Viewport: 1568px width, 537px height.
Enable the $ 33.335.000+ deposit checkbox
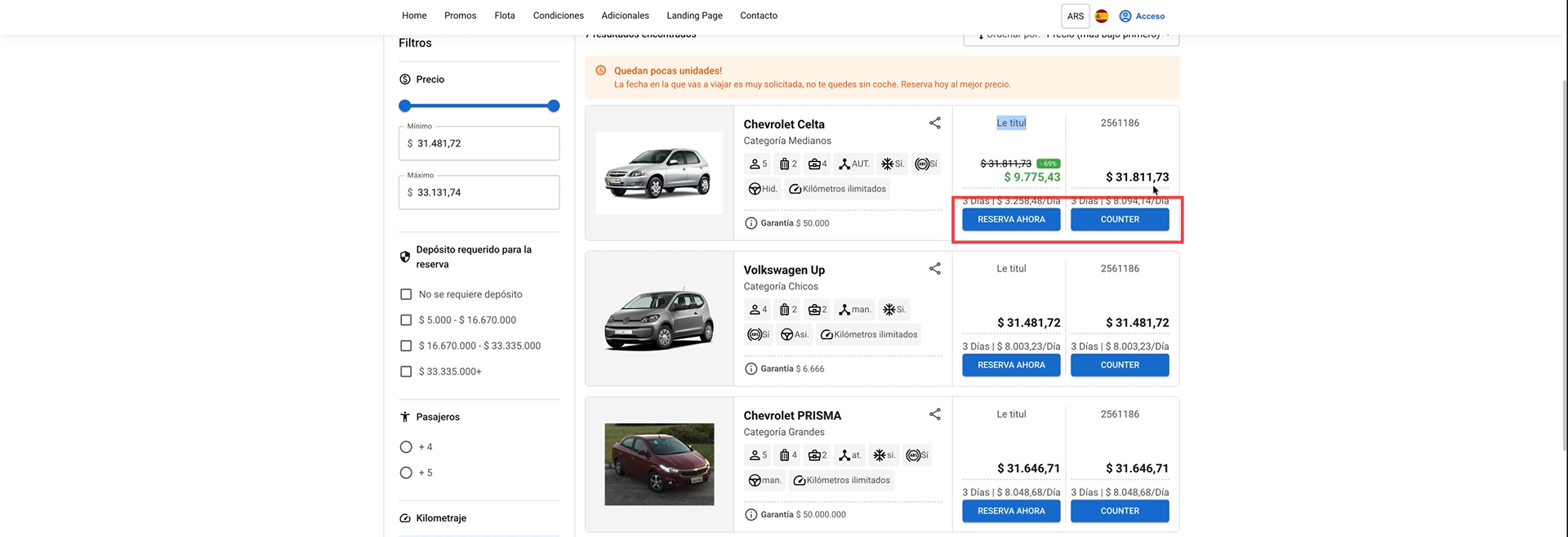coord(406,372)
